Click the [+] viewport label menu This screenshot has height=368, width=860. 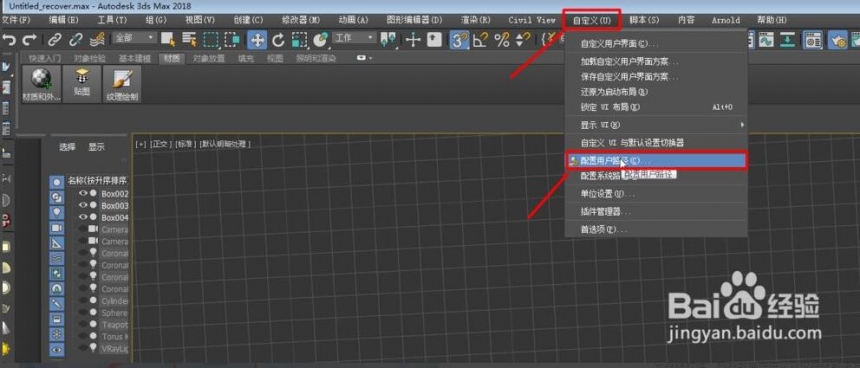[x=142, y=144]
